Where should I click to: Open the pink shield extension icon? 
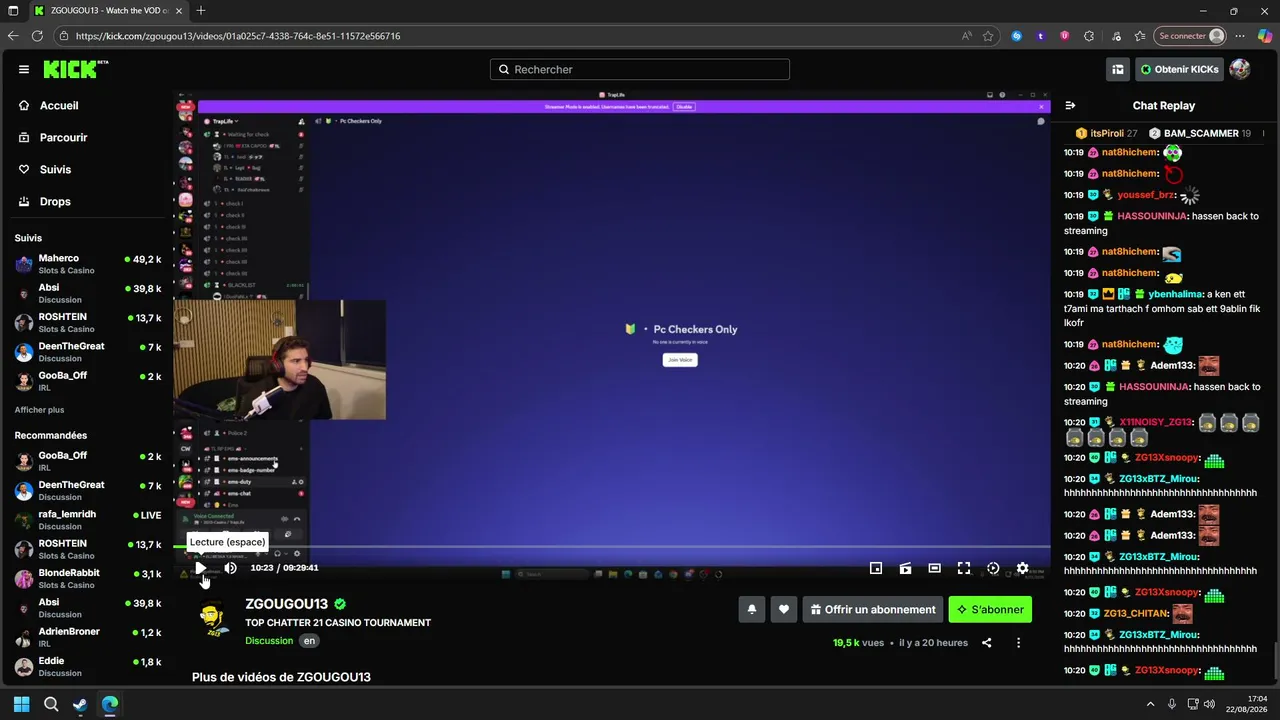click(x=1065, y=36)
